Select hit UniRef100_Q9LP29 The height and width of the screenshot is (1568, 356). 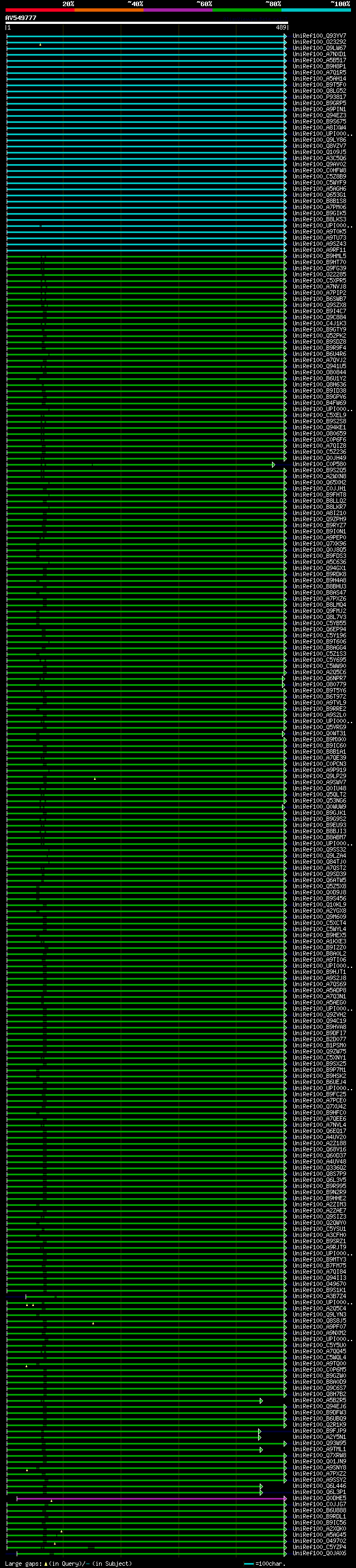click(x=319, y=776)
